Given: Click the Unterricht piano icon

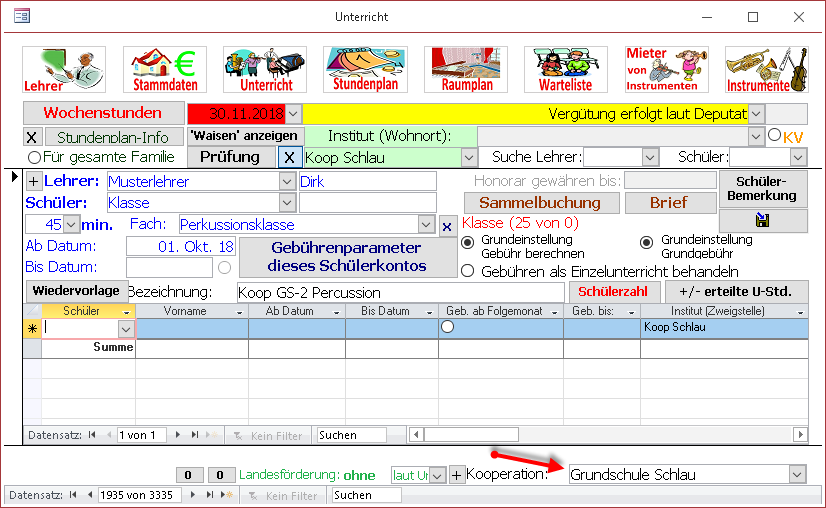Looking at the screenshot, I should 264,69.
